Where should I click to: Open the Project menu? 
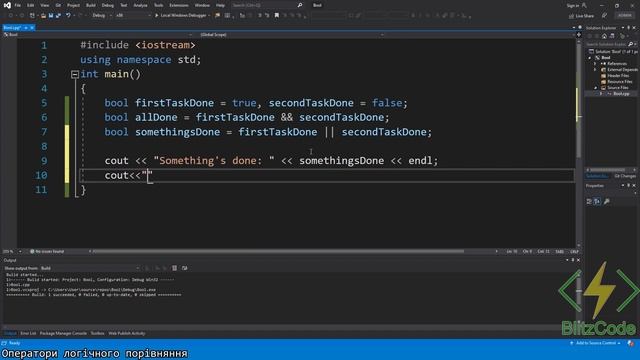73,5
